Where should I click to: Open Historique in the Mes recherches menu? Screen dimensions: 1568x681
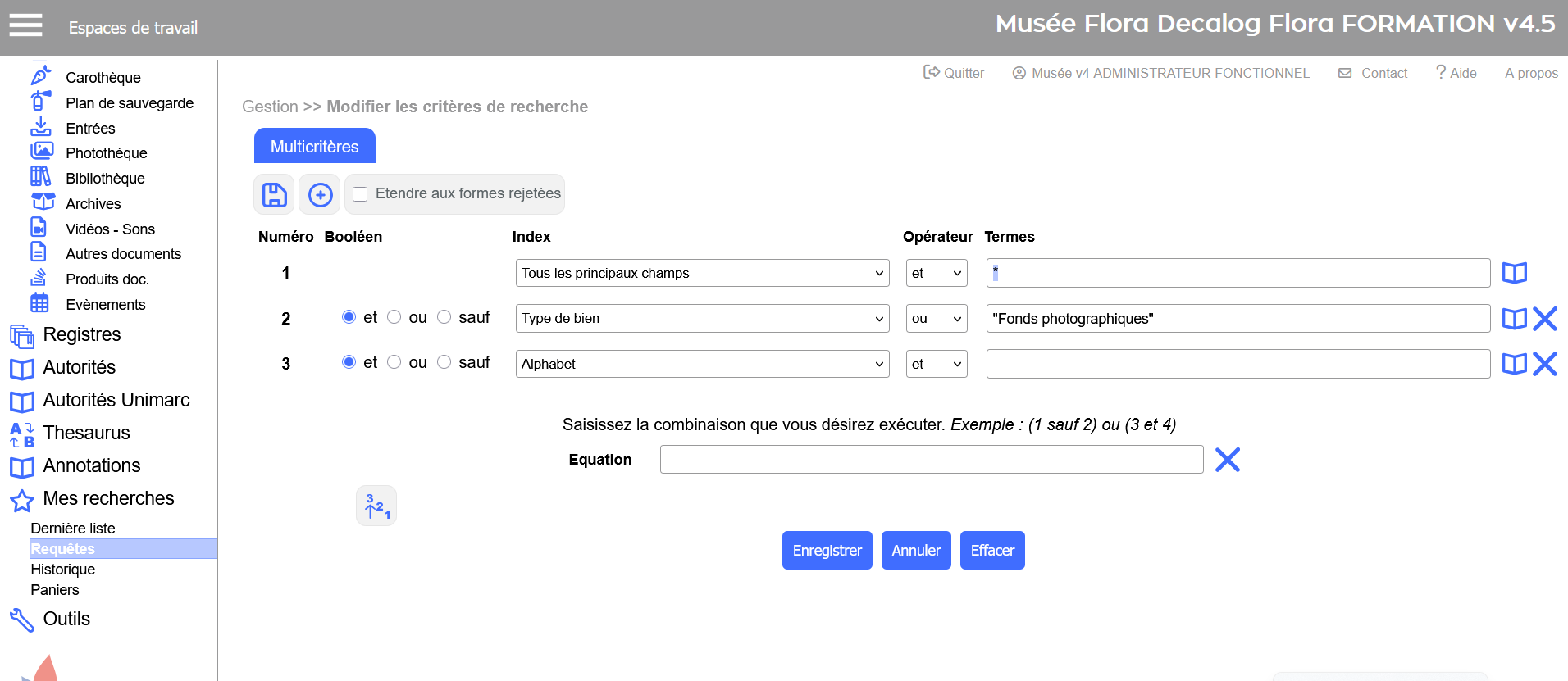click(63, 570)
